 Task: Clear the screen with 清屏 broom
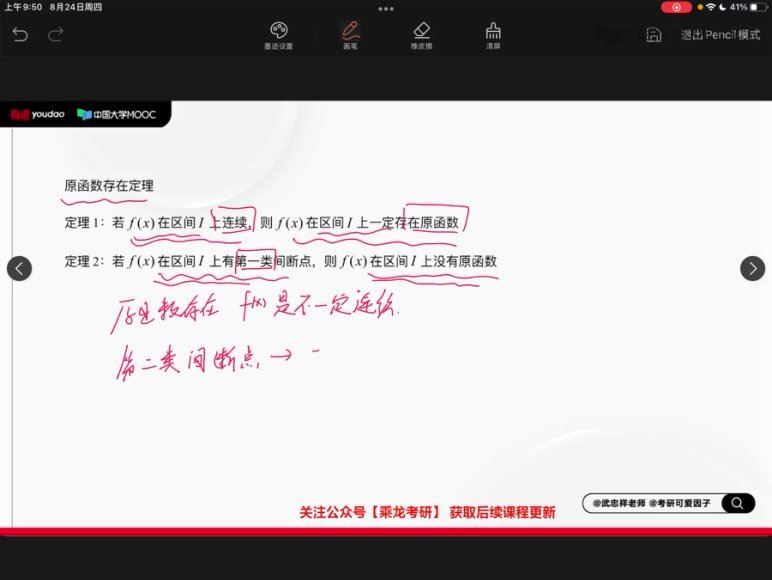click(493, 35)
